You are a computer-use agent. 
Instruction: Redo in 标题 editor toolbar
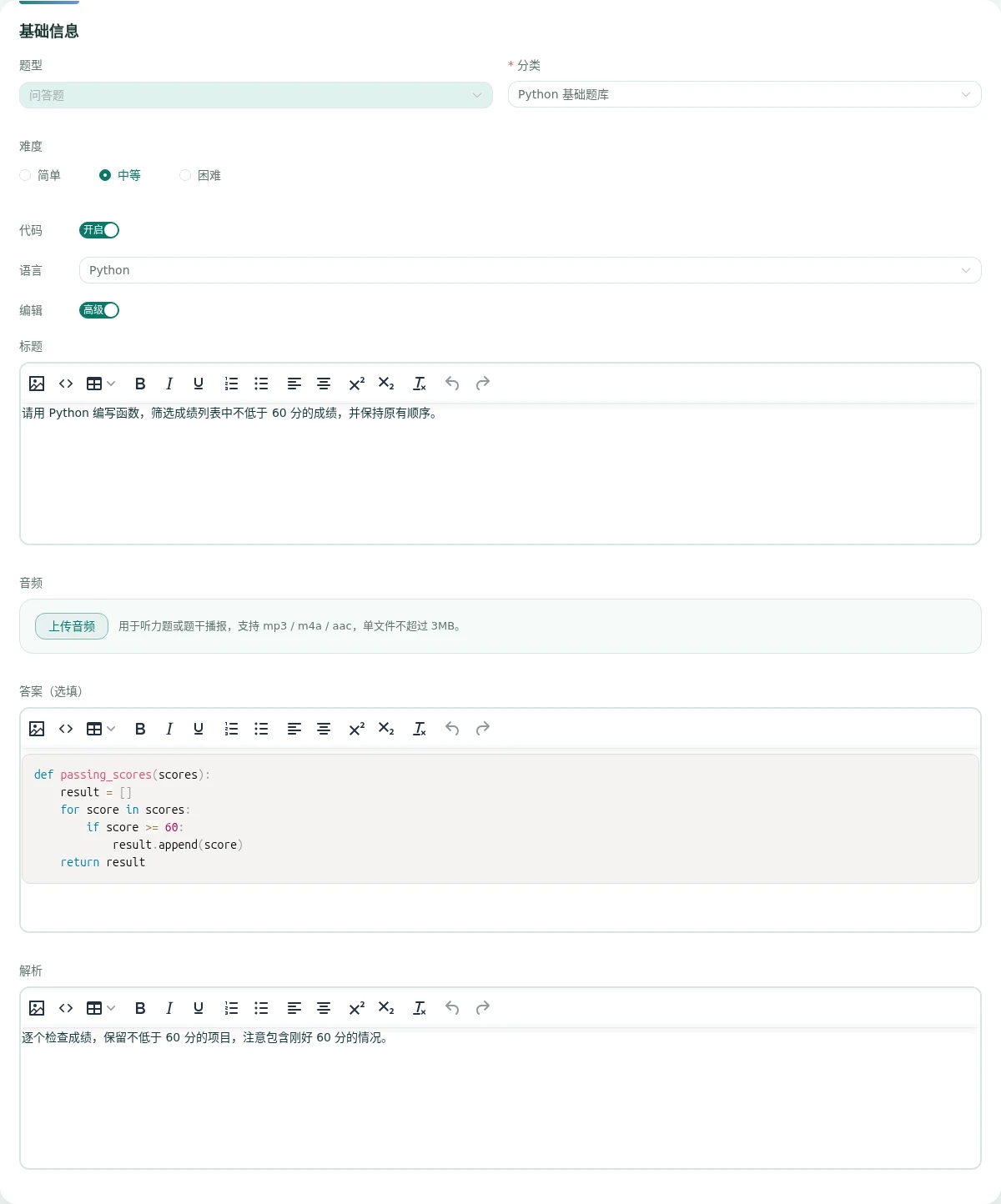point(482,384)
